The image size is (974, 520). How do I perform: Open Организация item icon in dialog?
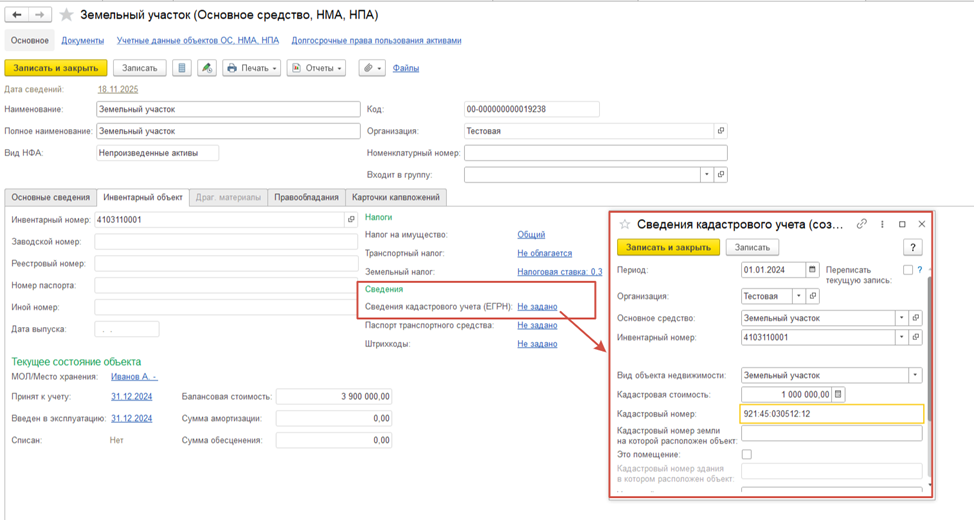[812, 296]
